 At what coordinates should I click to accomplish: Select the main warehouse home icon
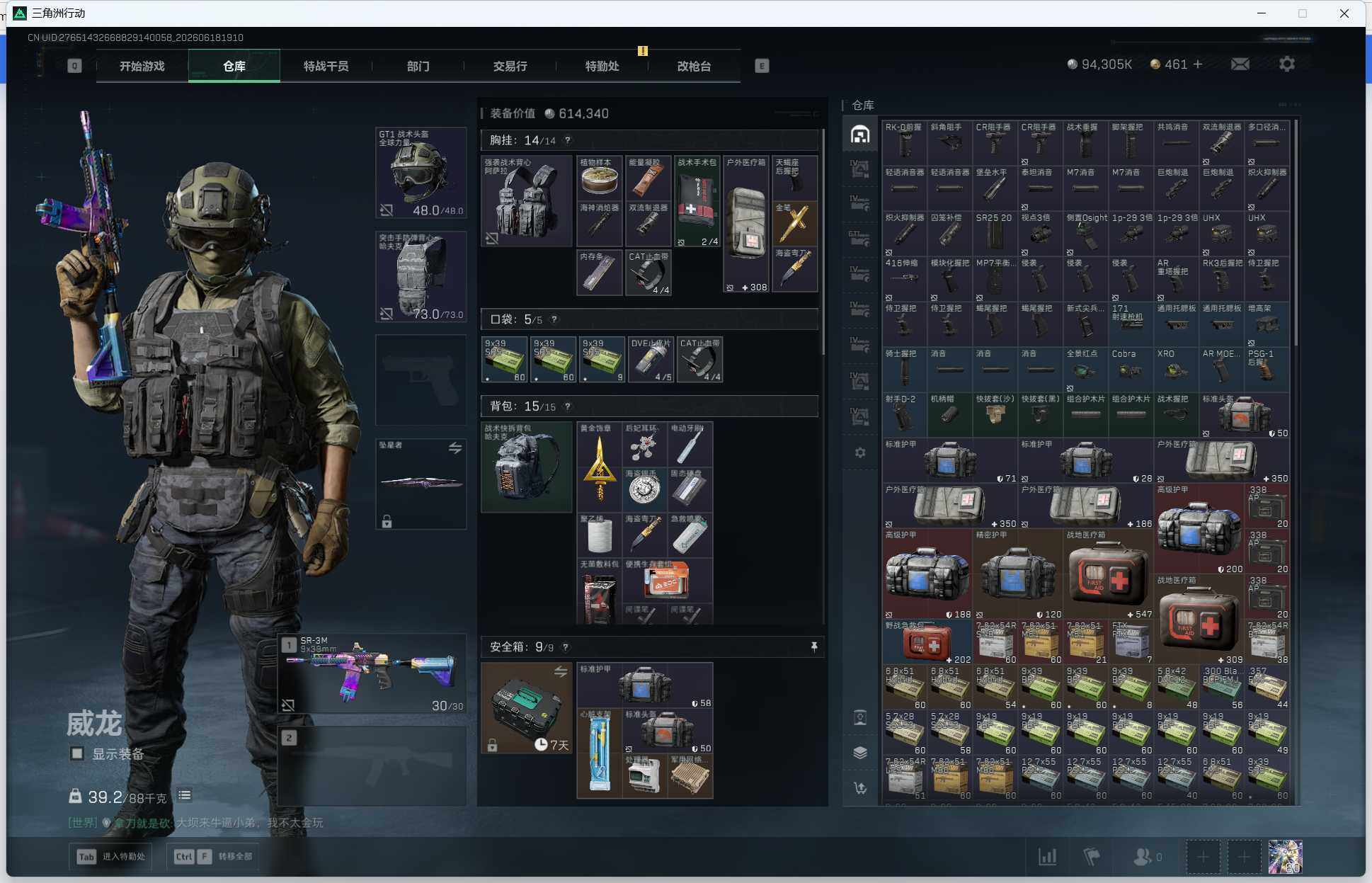pyautogui.click(x=860, y=135)
